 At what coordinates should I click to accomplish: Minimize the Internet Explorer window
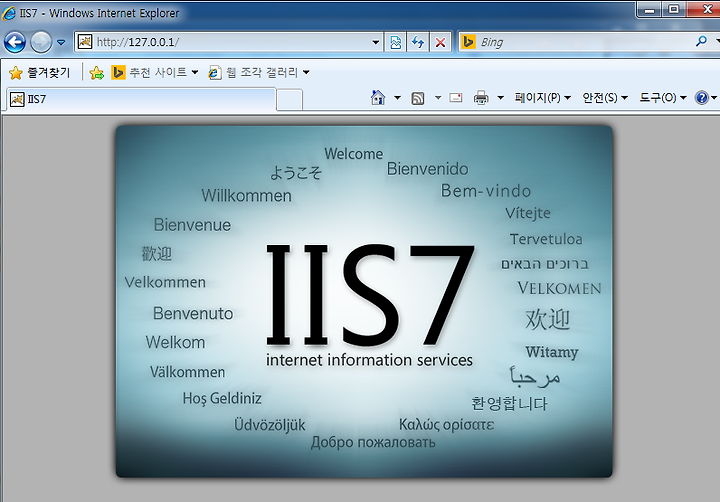649,10
